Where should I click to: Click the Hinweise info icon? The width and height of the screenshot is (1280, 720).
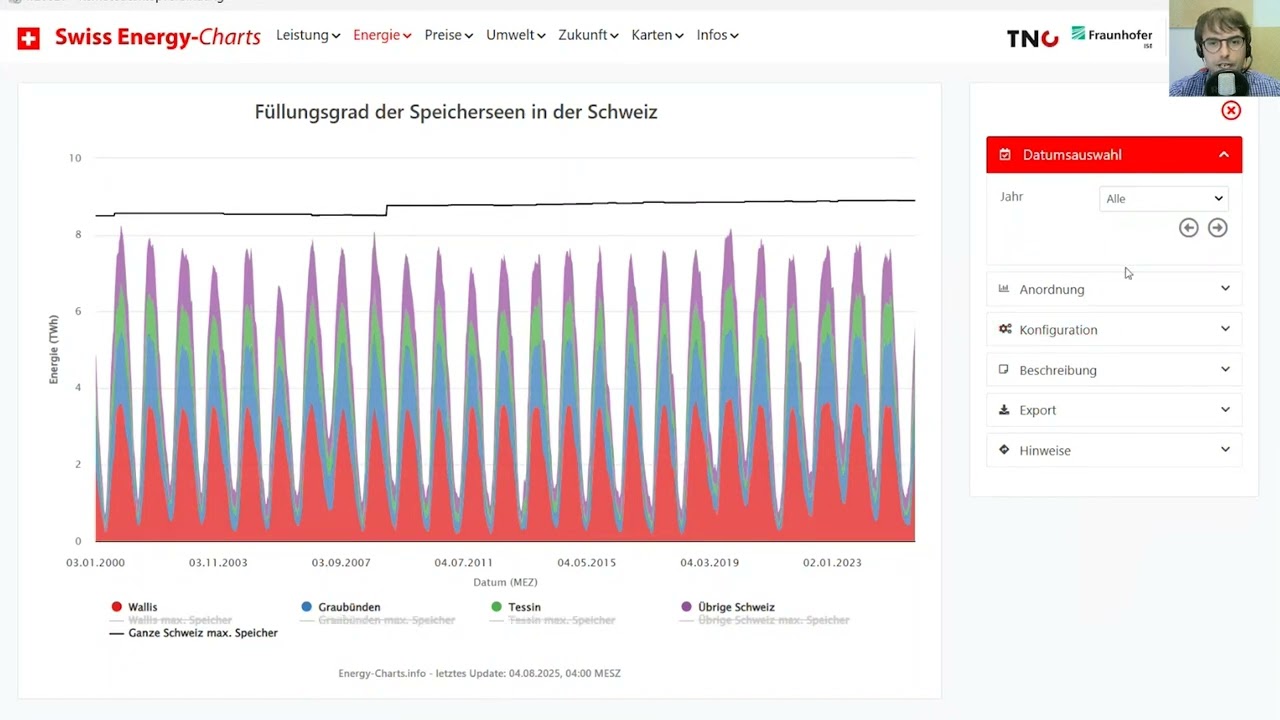click(1004, 450)
